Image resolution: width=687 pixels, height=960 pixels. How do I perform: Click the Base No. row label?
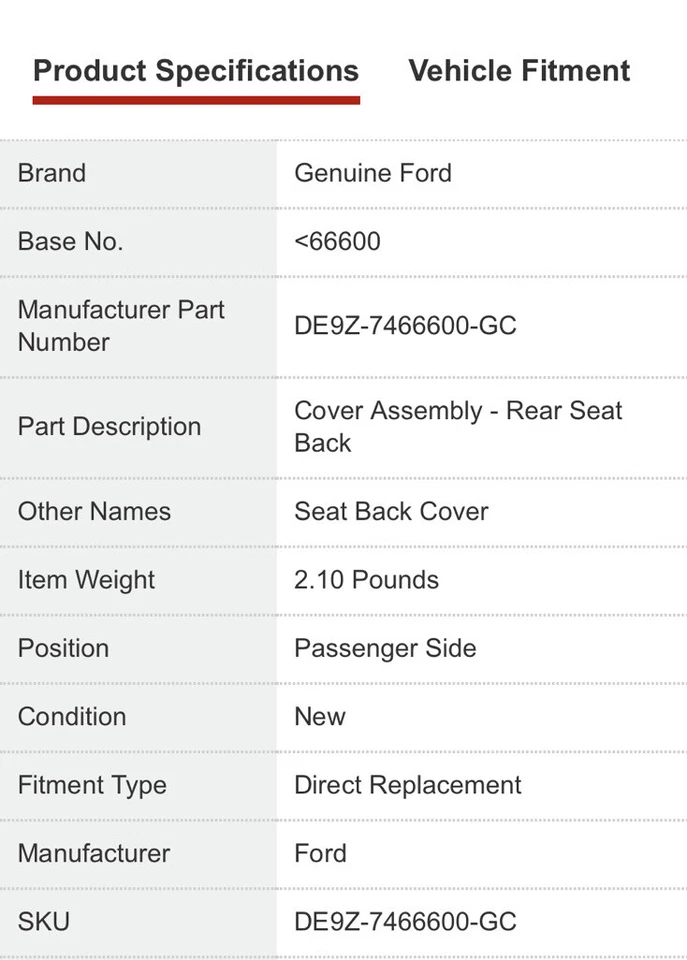point(70,241)
